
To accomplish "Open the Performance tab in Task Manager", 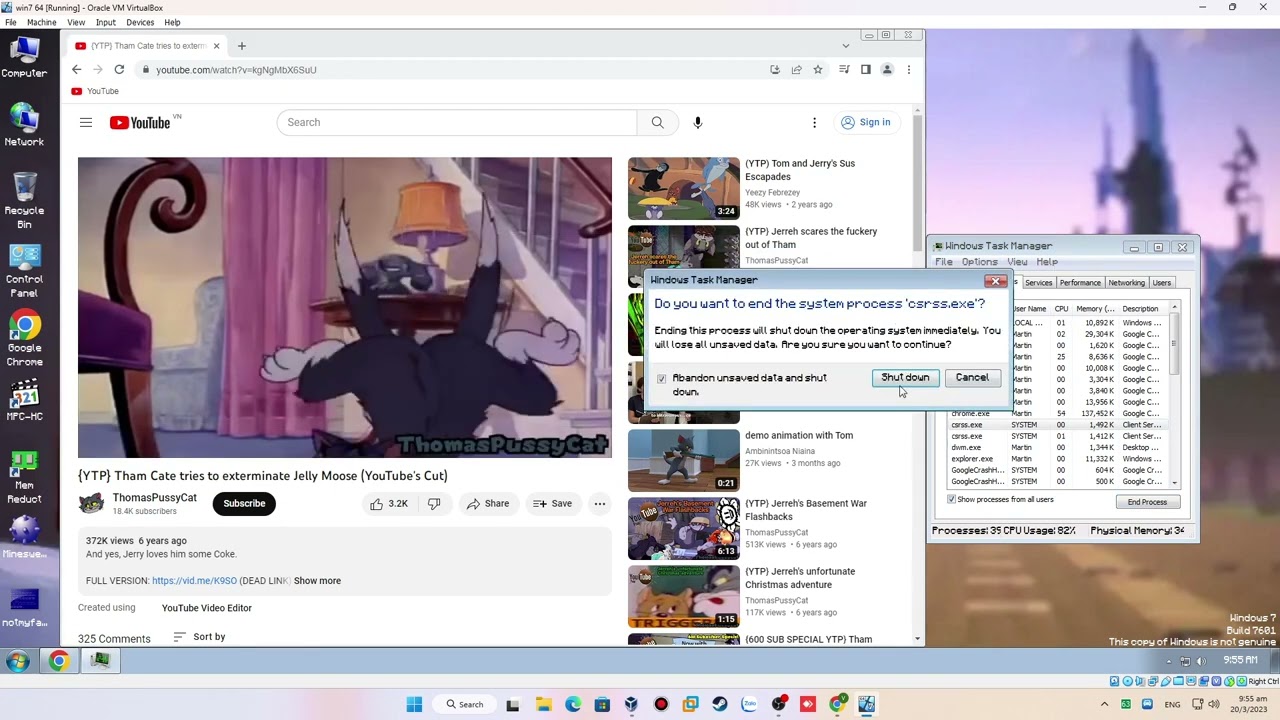I will (1080, 283).
